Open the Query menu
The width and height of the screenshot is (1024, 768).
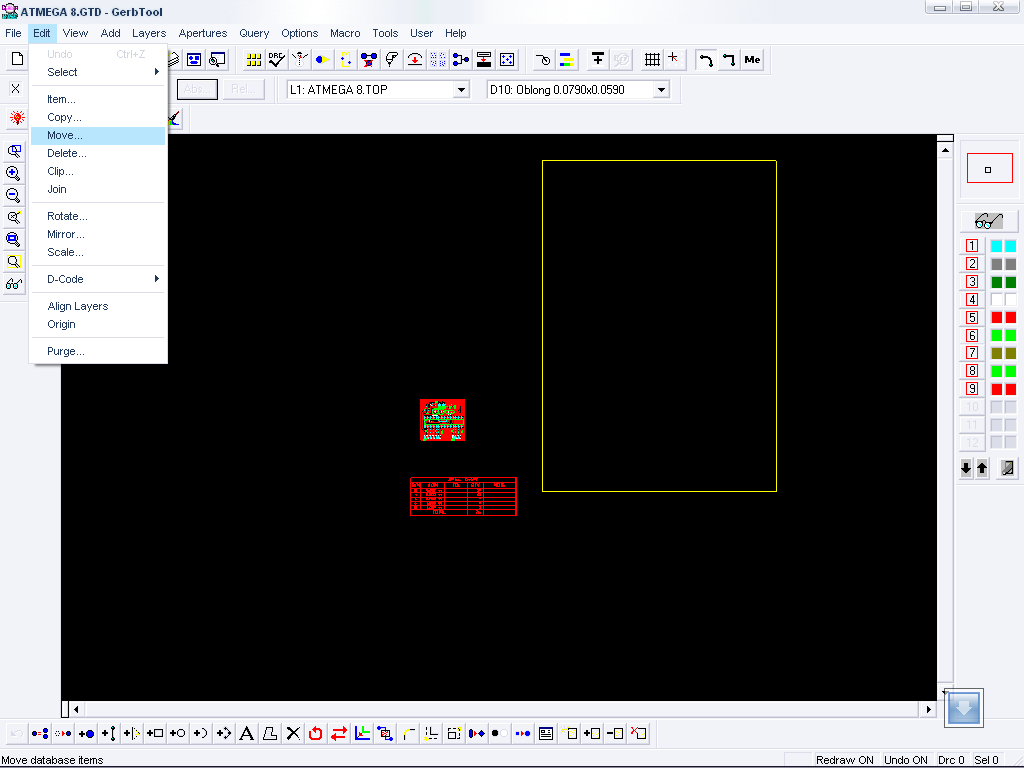click(x=254, y=33)
